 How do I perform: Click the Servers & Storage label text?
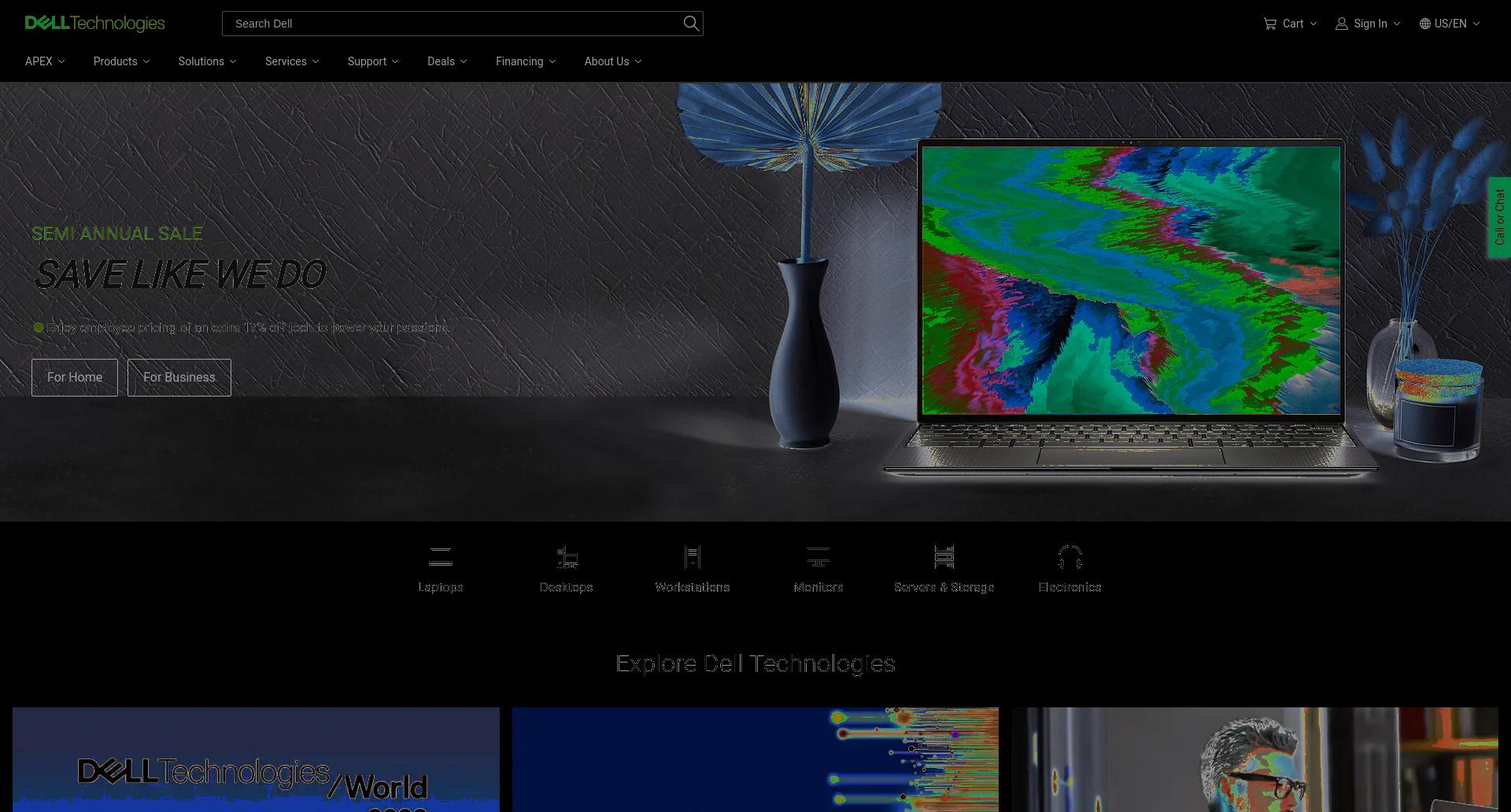pos(944,587)
